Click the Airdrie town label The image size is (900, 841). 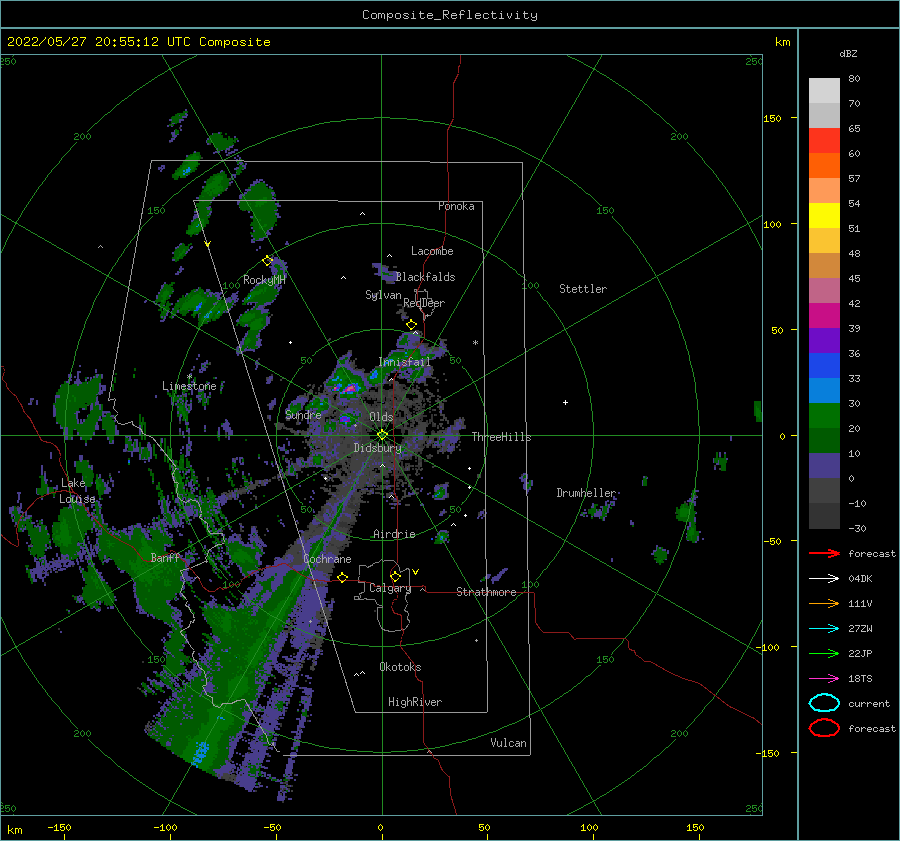394,534
